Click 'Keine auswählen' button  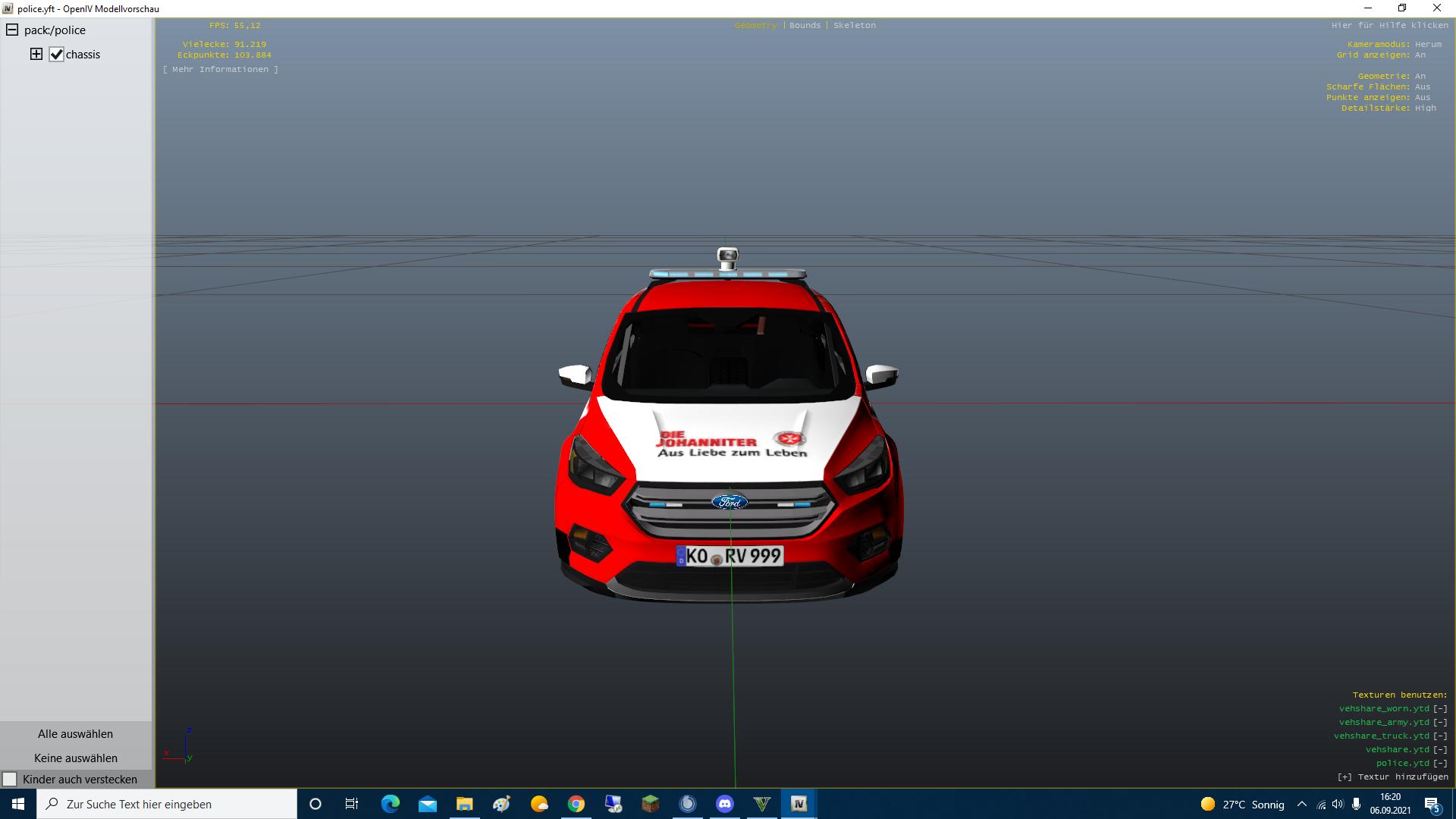[x=75, y=758]
